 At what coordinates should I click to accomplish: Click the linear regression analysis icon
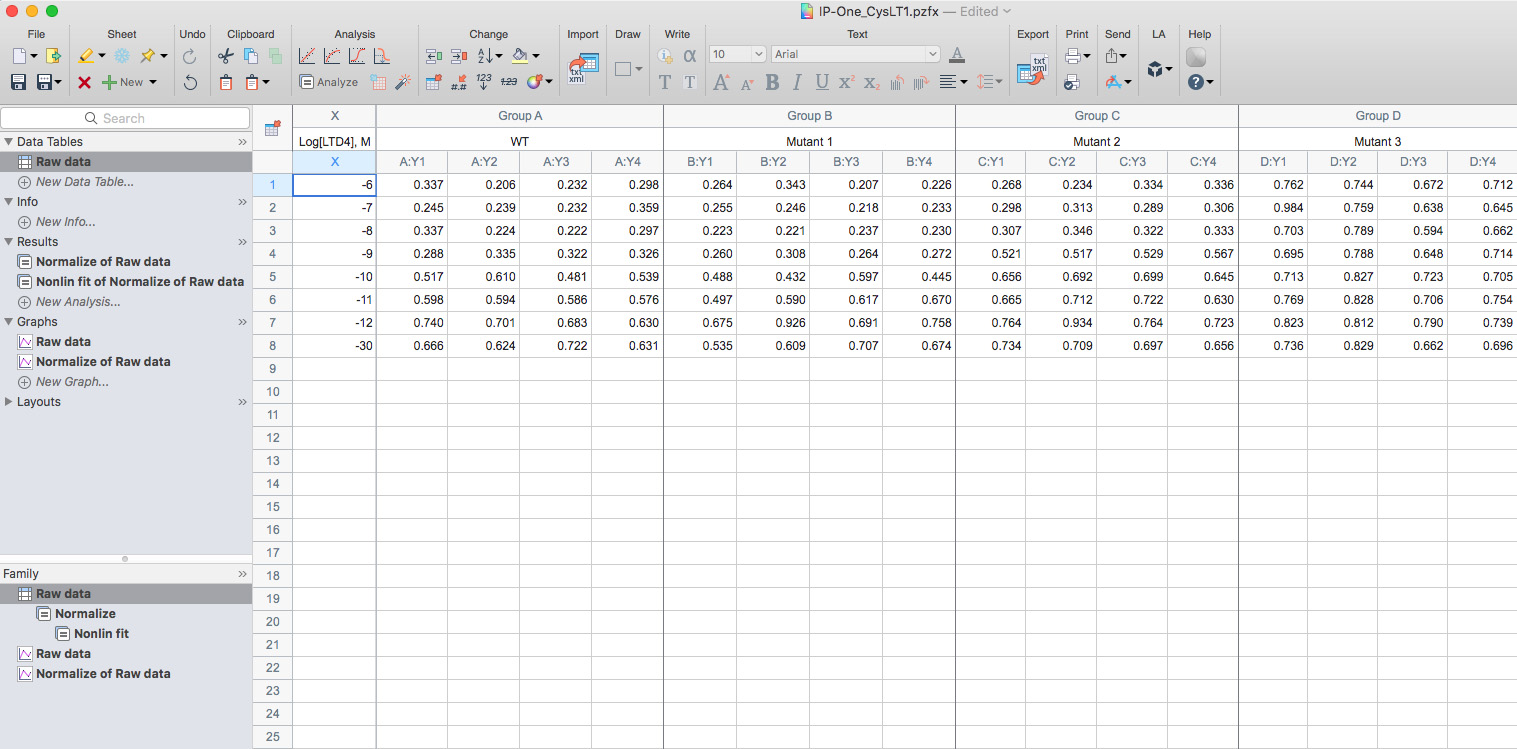click(307, 56)
